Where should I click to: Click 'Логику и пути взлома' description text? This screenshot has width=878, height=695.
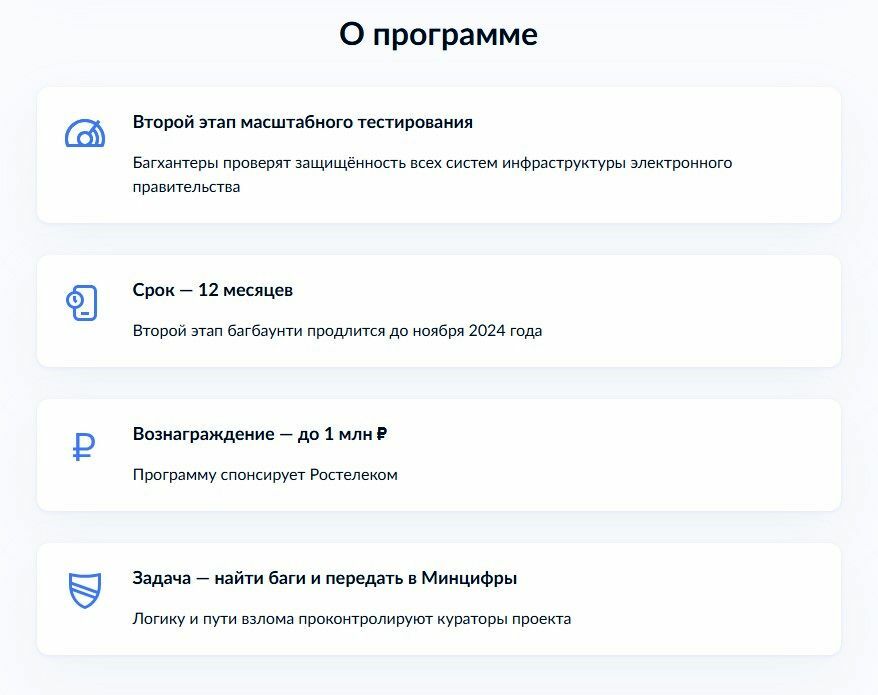pos(352,619)
